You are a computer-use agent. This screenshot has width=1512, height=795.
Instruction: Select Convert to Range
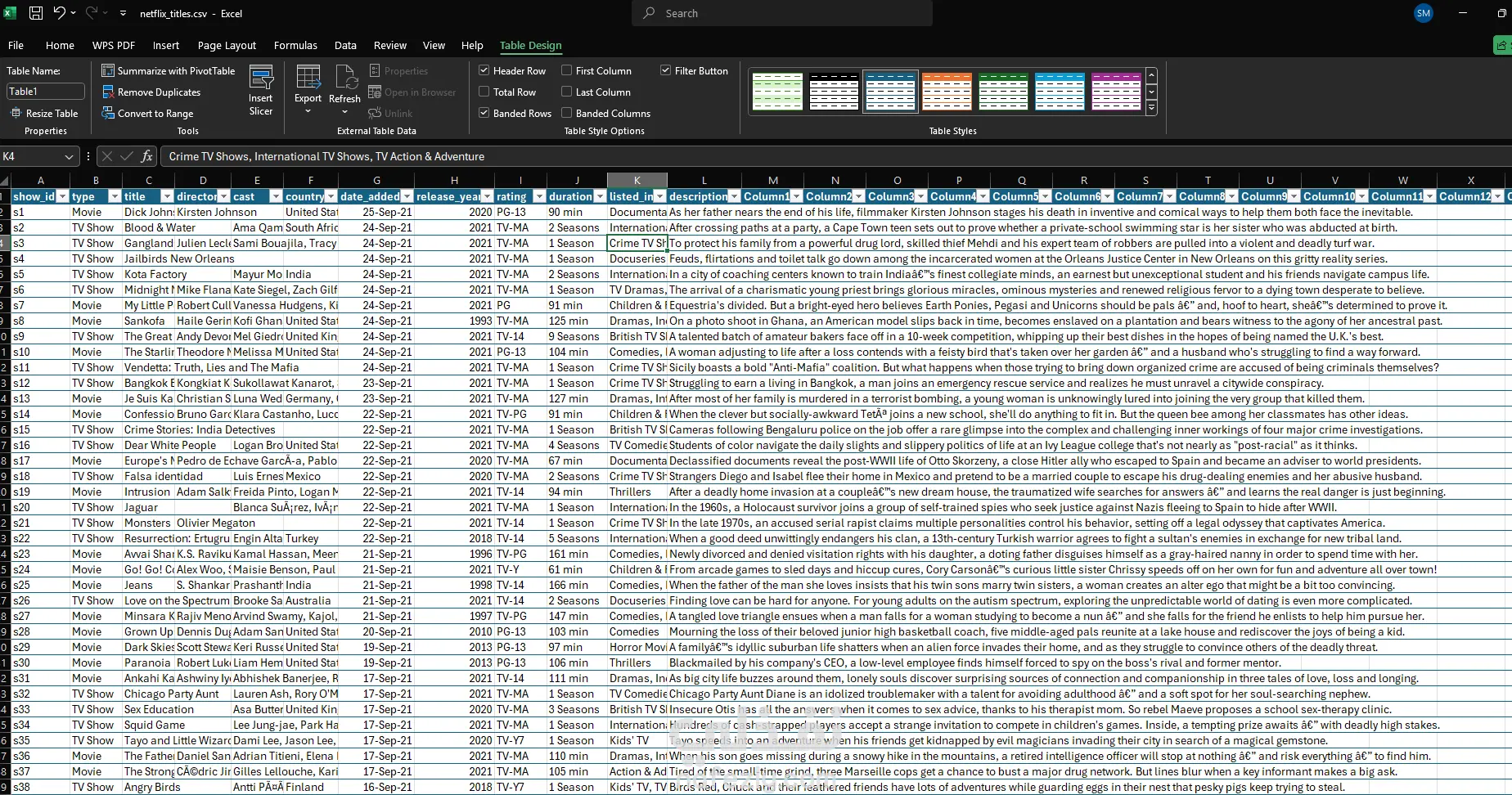point(147,114)
